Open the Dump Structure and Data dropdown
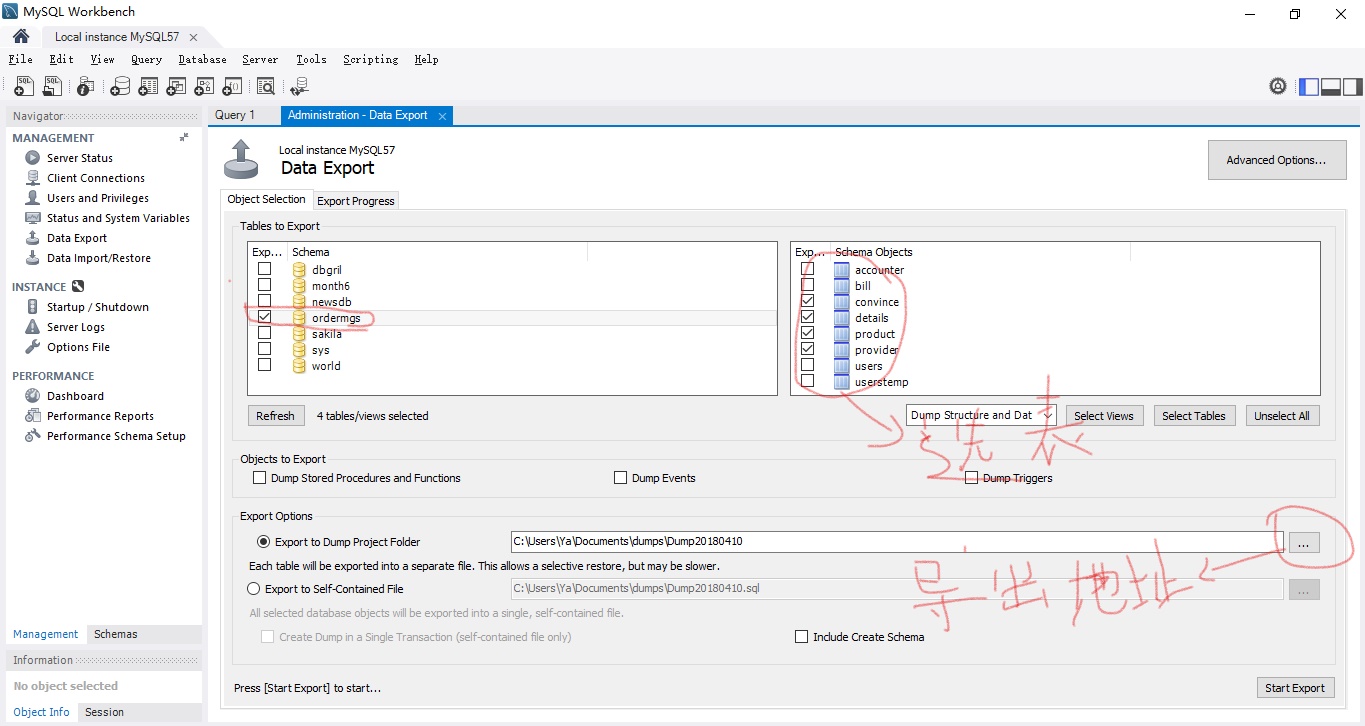 (981, 415)
